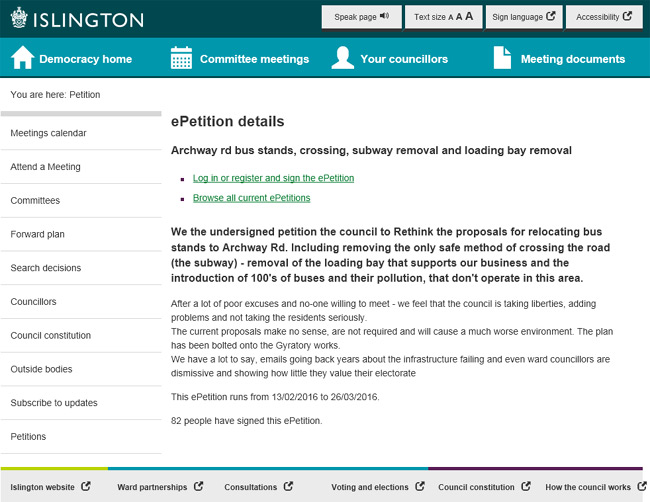Viewport: 650px width, 502px height.
Task: Select the smallest text size A
Action: coord(449,17)
